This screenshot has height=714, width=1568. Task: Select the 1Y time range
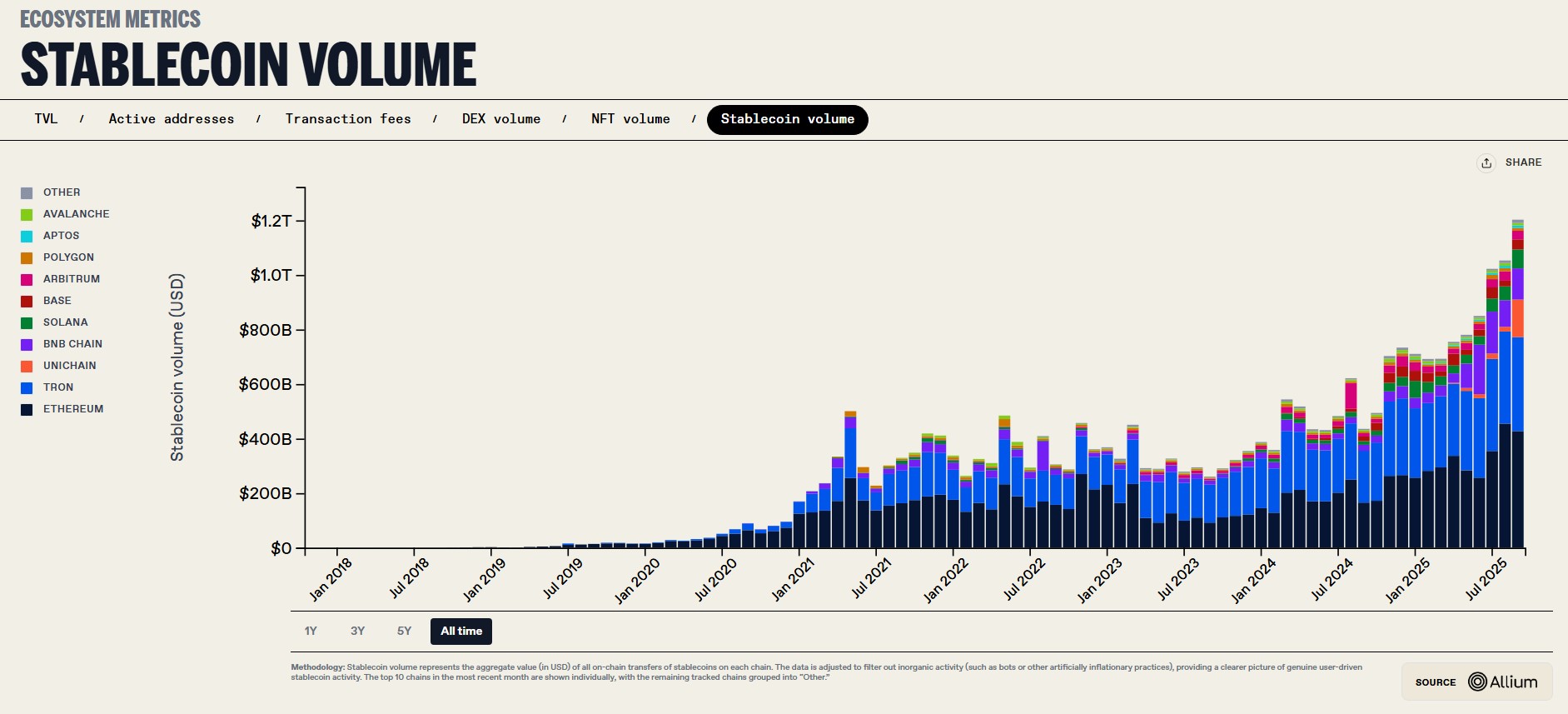(x=311, y=631)
